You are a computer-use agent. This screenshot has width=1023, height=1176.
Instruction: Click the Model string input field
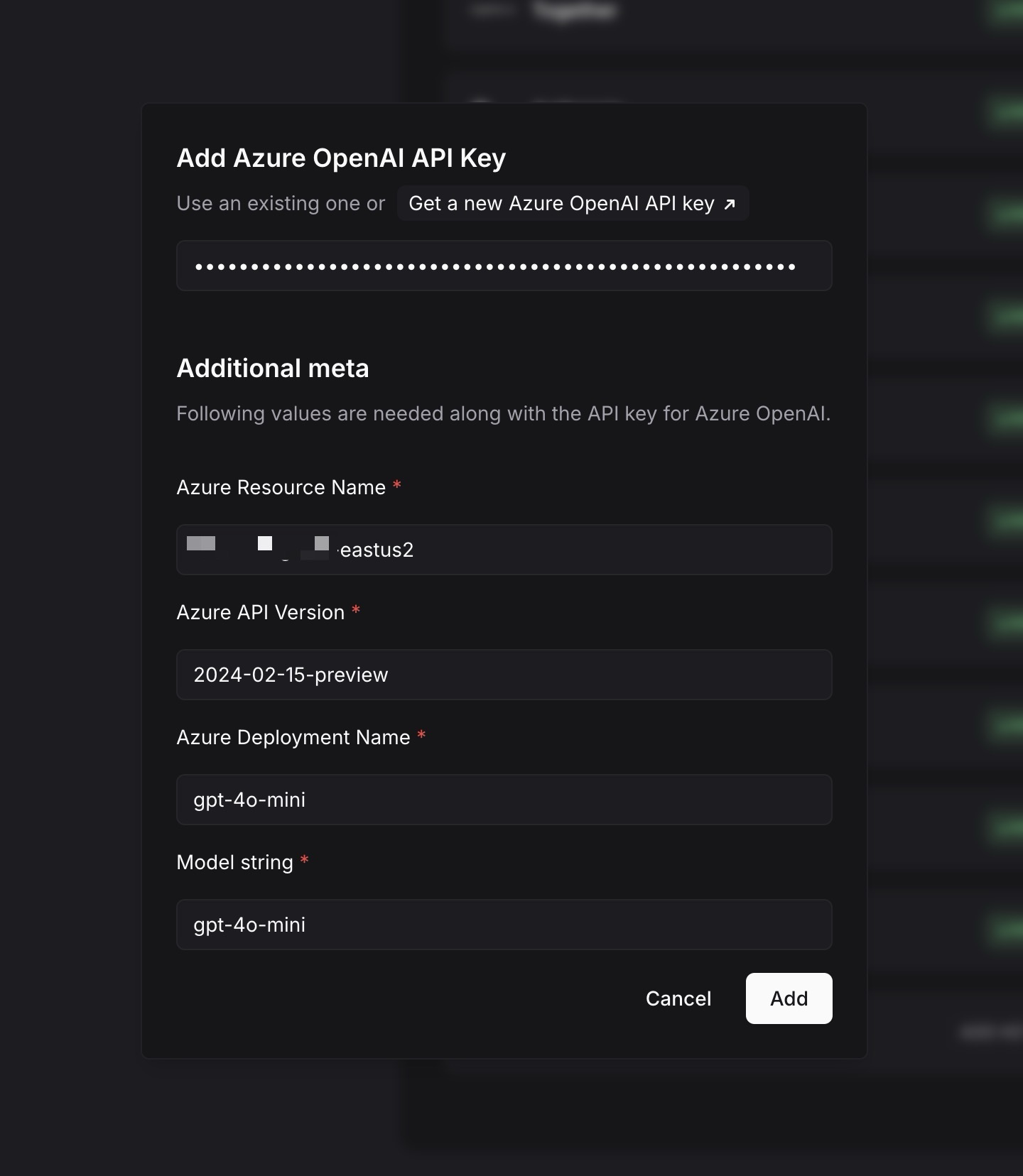[x=504, y=925]
